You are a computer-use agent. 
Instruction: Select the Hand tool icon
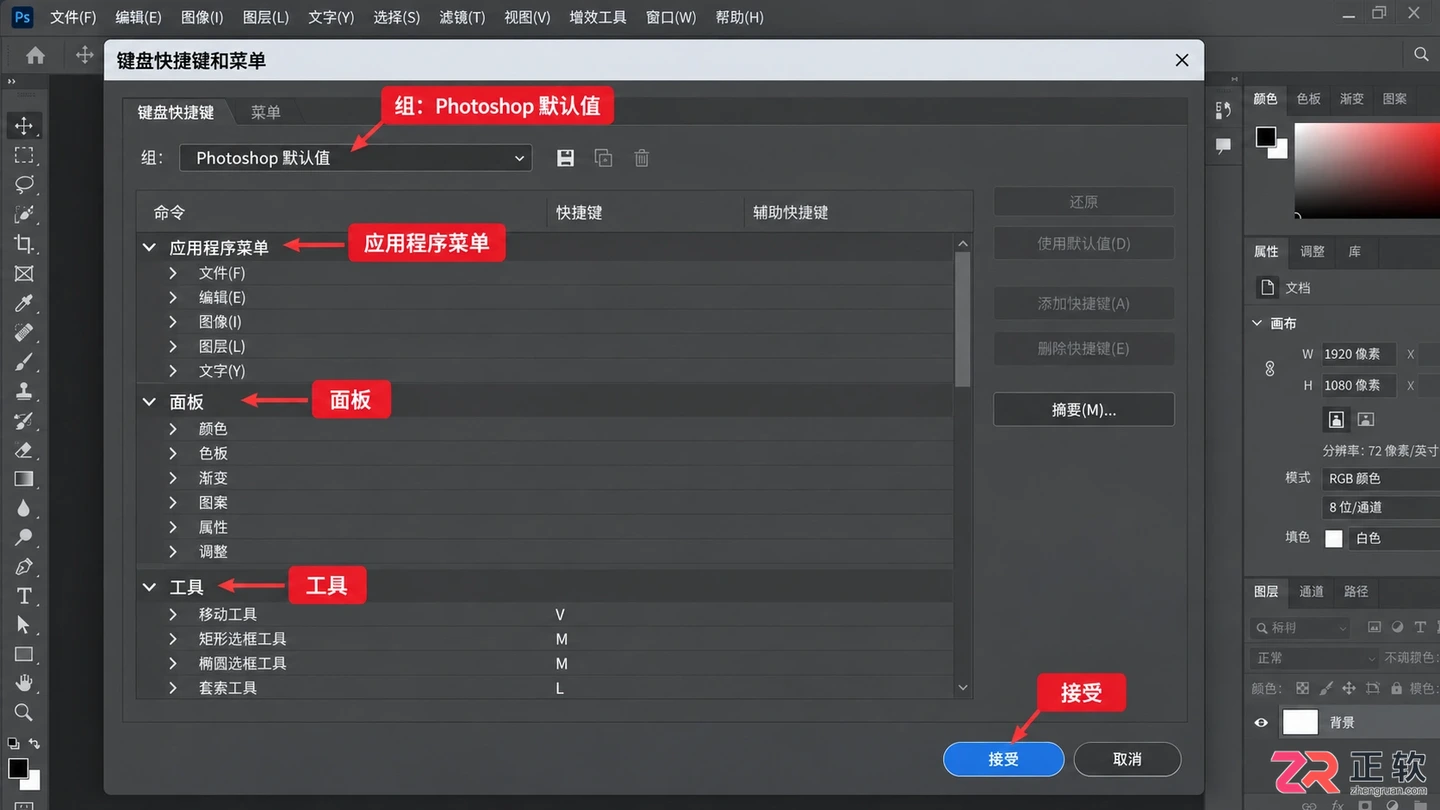coord(24,684)
